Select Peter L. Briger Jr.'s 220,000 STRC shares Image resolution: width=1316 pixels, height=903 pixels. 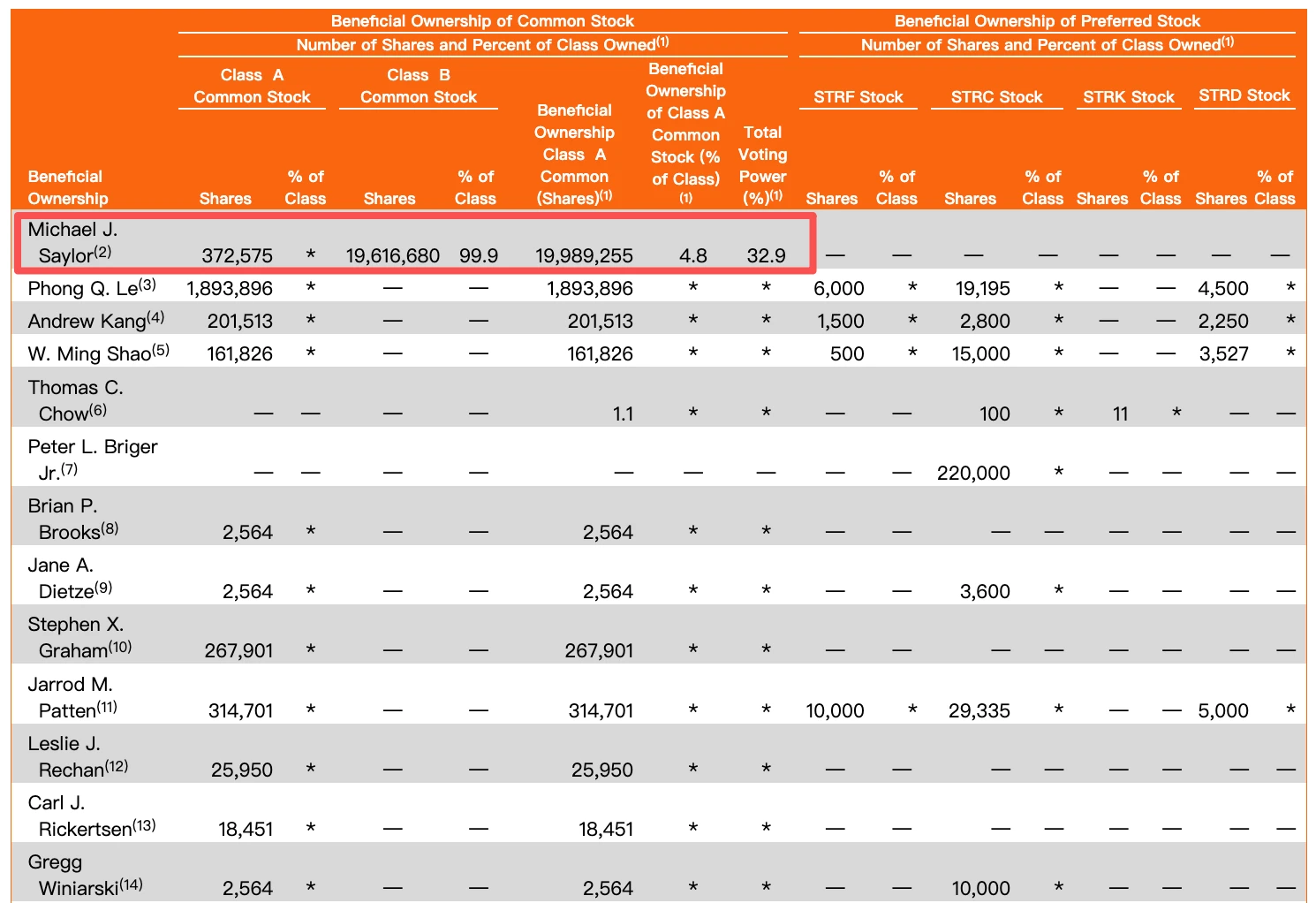(x=973, y=473)
